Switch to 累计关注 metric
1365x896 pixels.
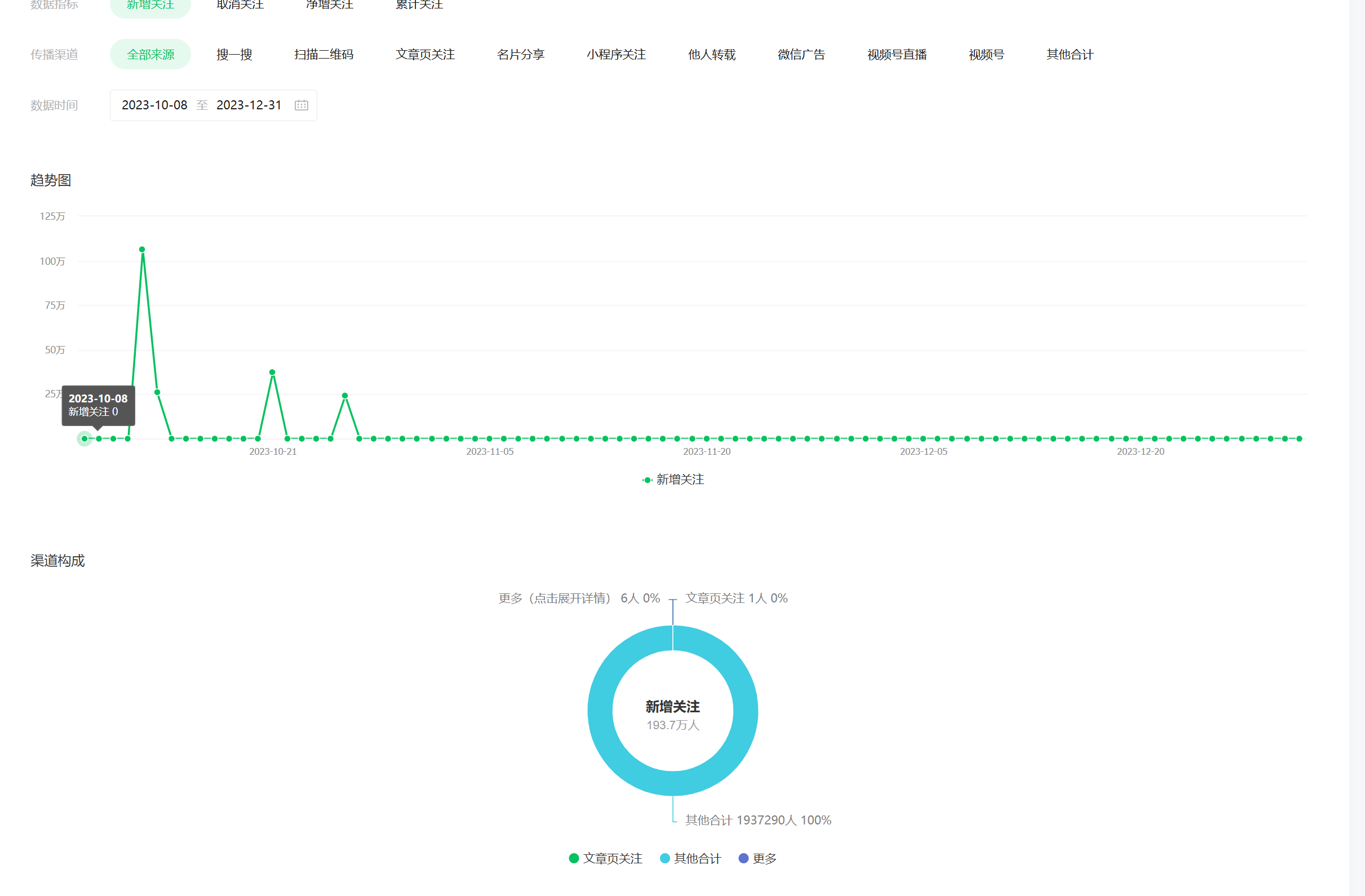(x=419, y=6)
